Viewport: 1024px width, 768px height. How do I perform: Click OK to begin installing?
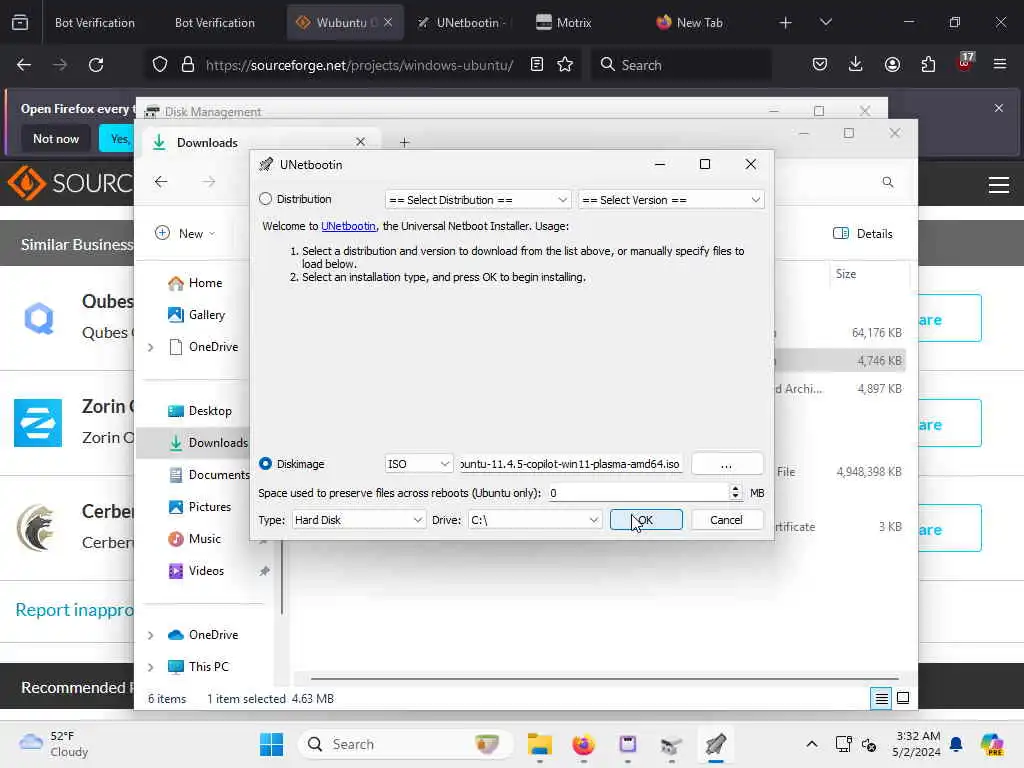(646, 520)
